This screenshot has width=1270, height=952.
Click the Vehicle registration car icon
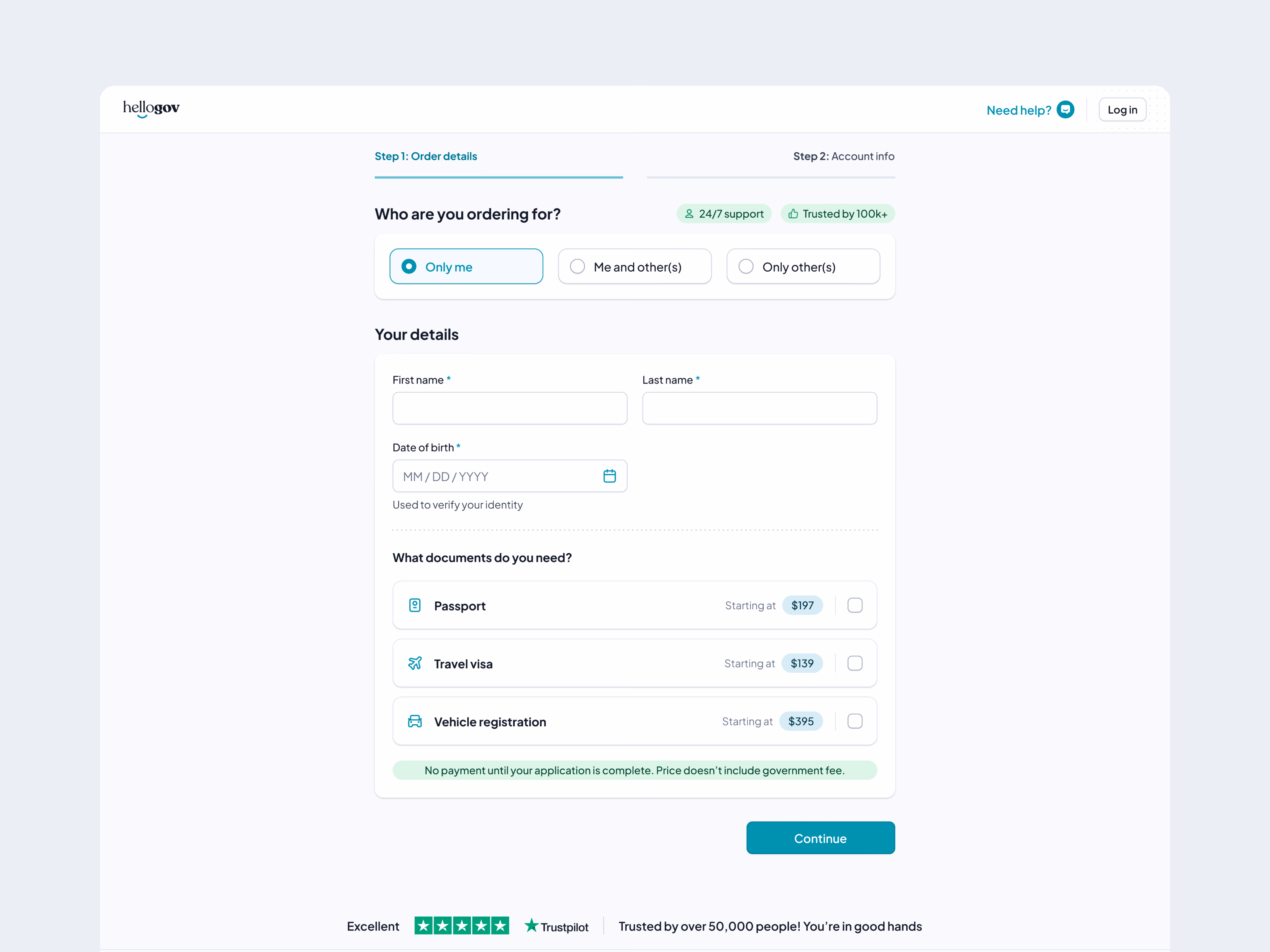[x=414, y=721]
